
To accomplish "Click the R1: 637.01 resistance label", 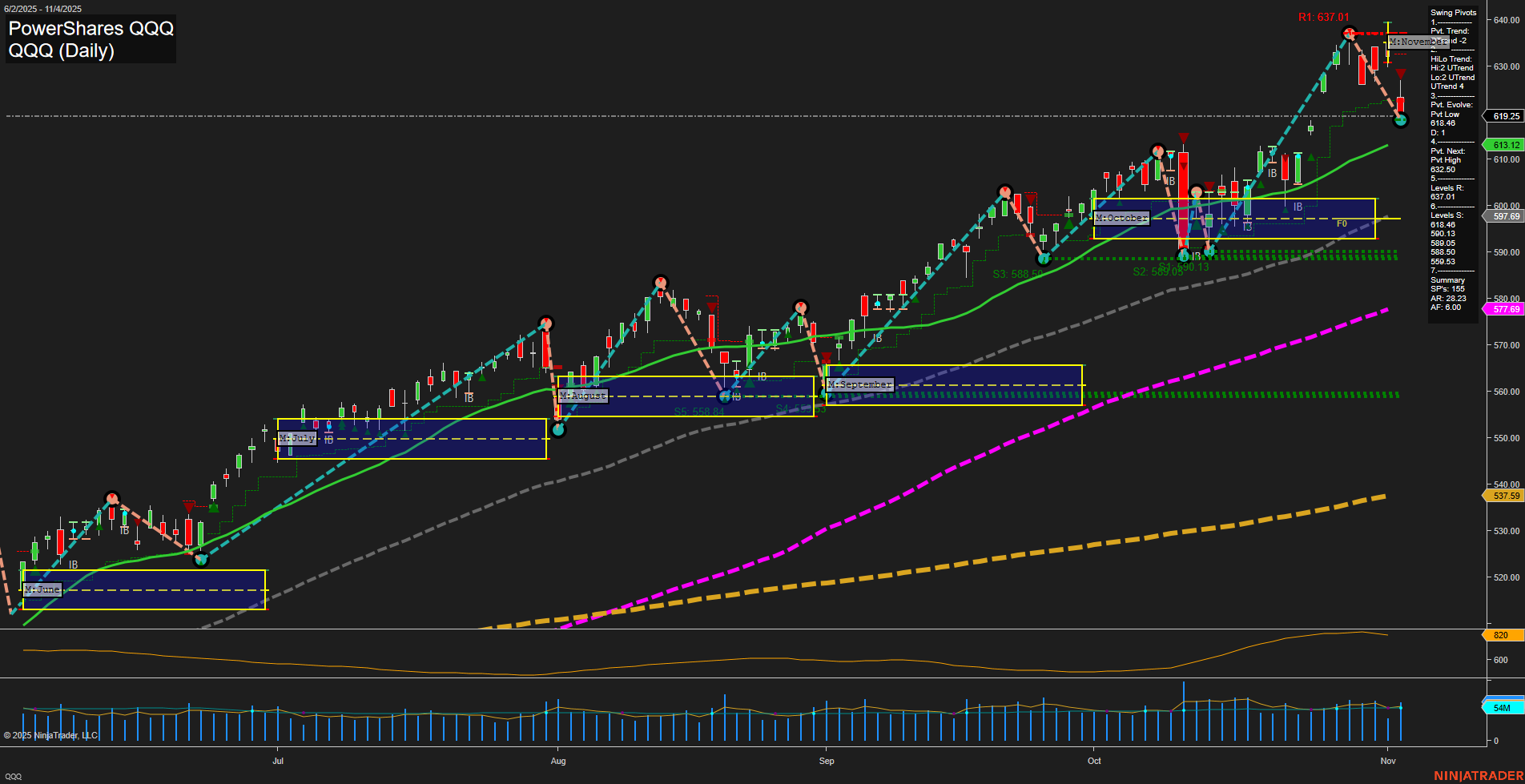I will tap(1323, 17).
